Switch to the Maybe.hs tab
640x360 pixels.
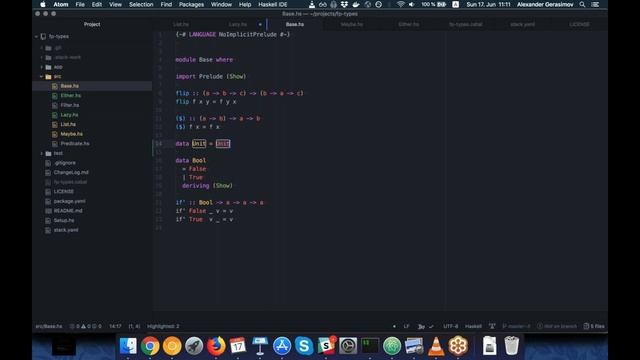pos(352,24)
